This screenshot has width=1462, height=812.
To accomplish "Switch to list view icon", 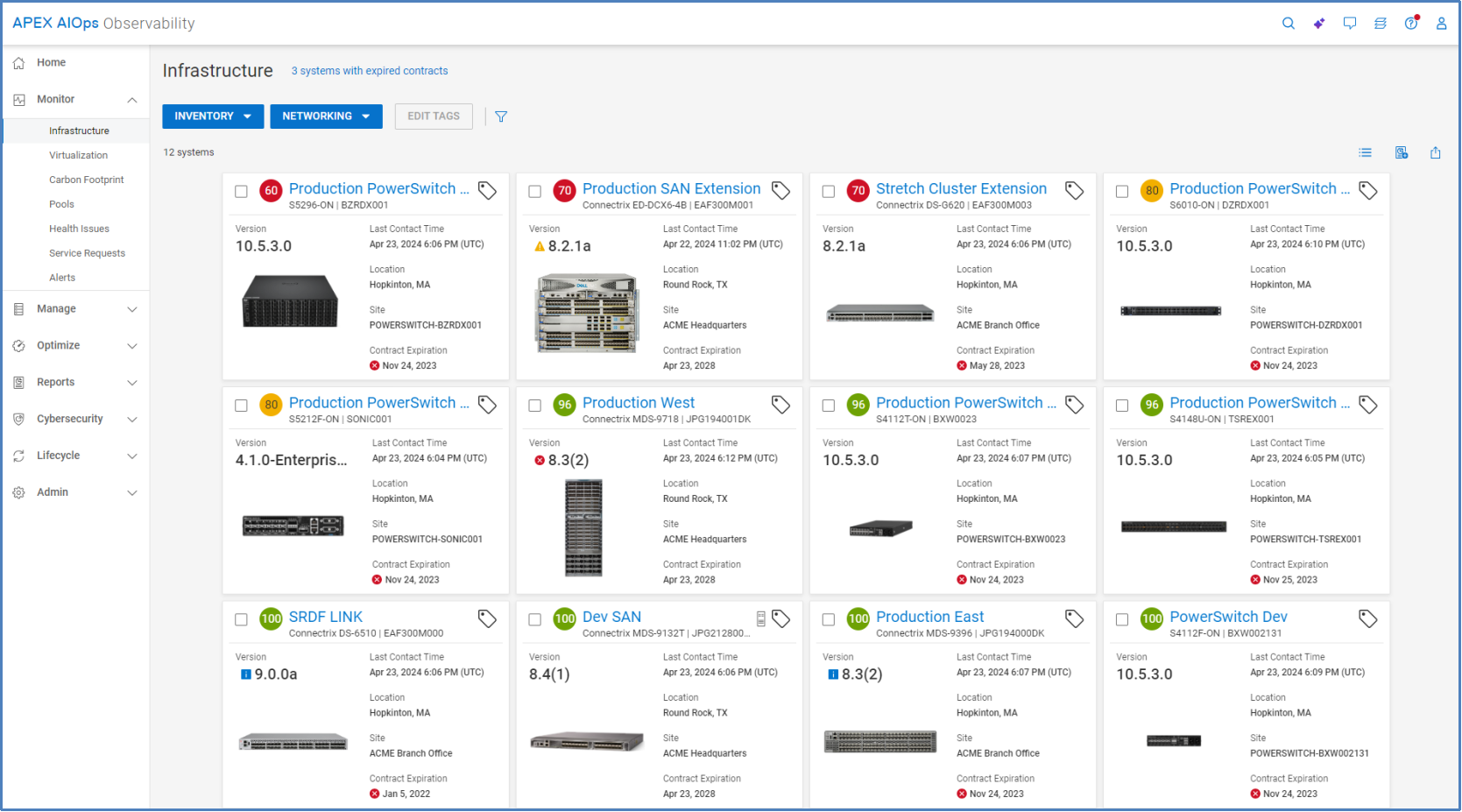I will [x=1365, y=152].
